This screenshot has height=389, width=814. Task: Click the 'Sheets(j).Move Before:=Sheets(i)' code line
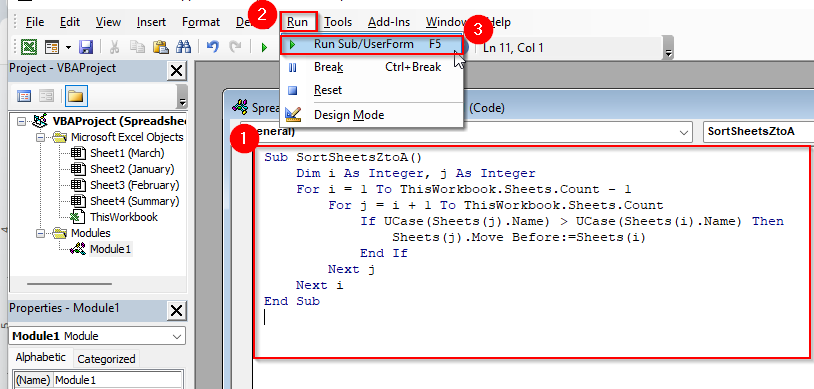point(519,237)
